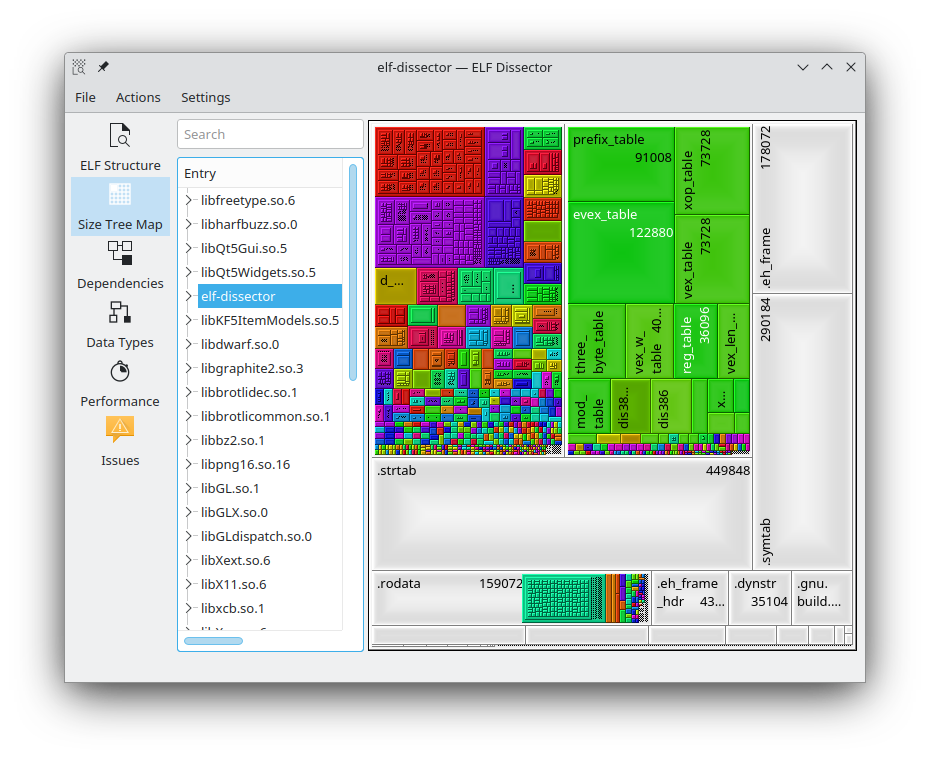930x759 pixels.
Task: Click the pin icon in the titlebar
Action: pos(102,67)
